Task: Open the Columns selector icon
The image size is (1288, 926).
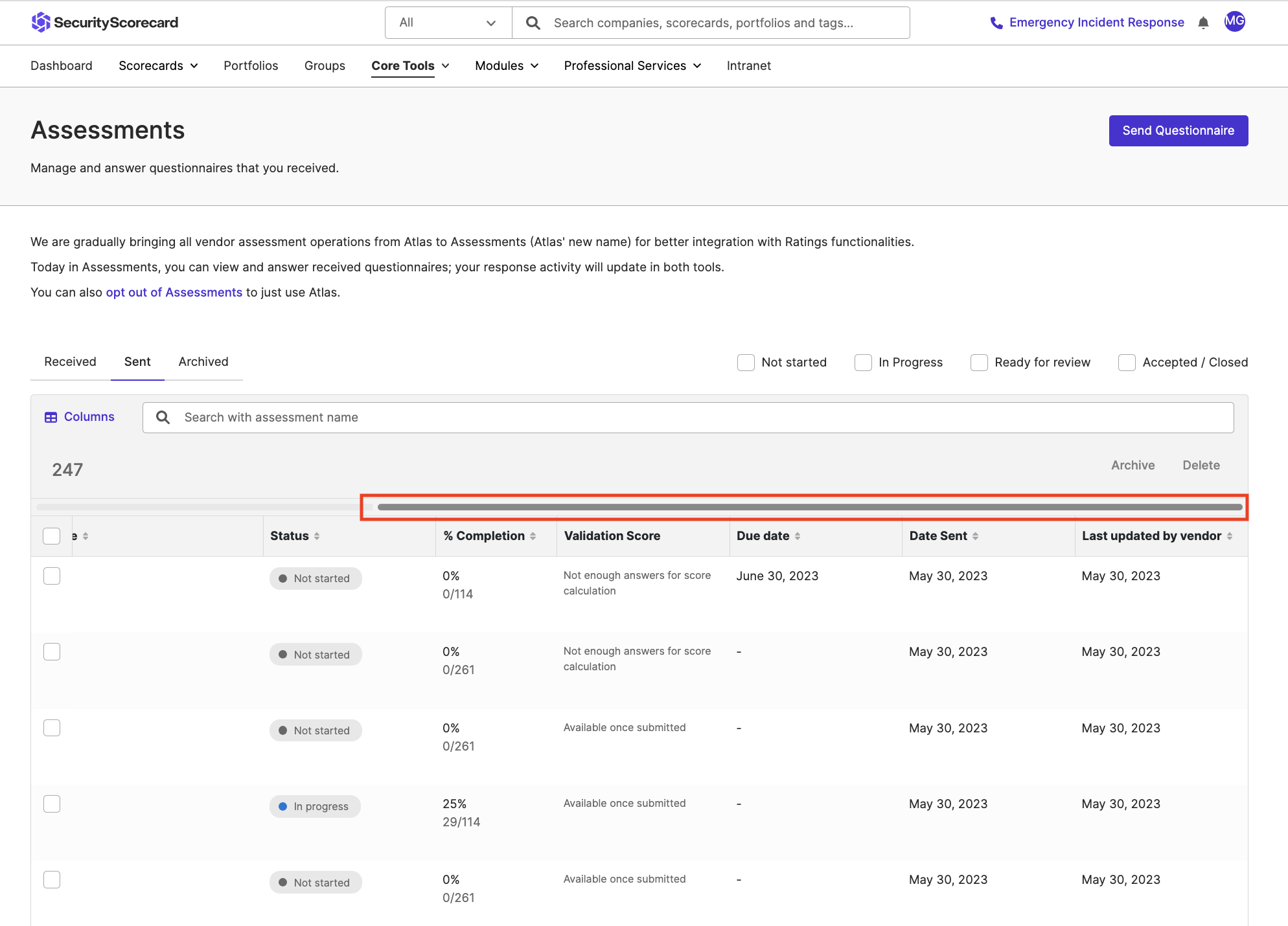Action: click(51, 416)
